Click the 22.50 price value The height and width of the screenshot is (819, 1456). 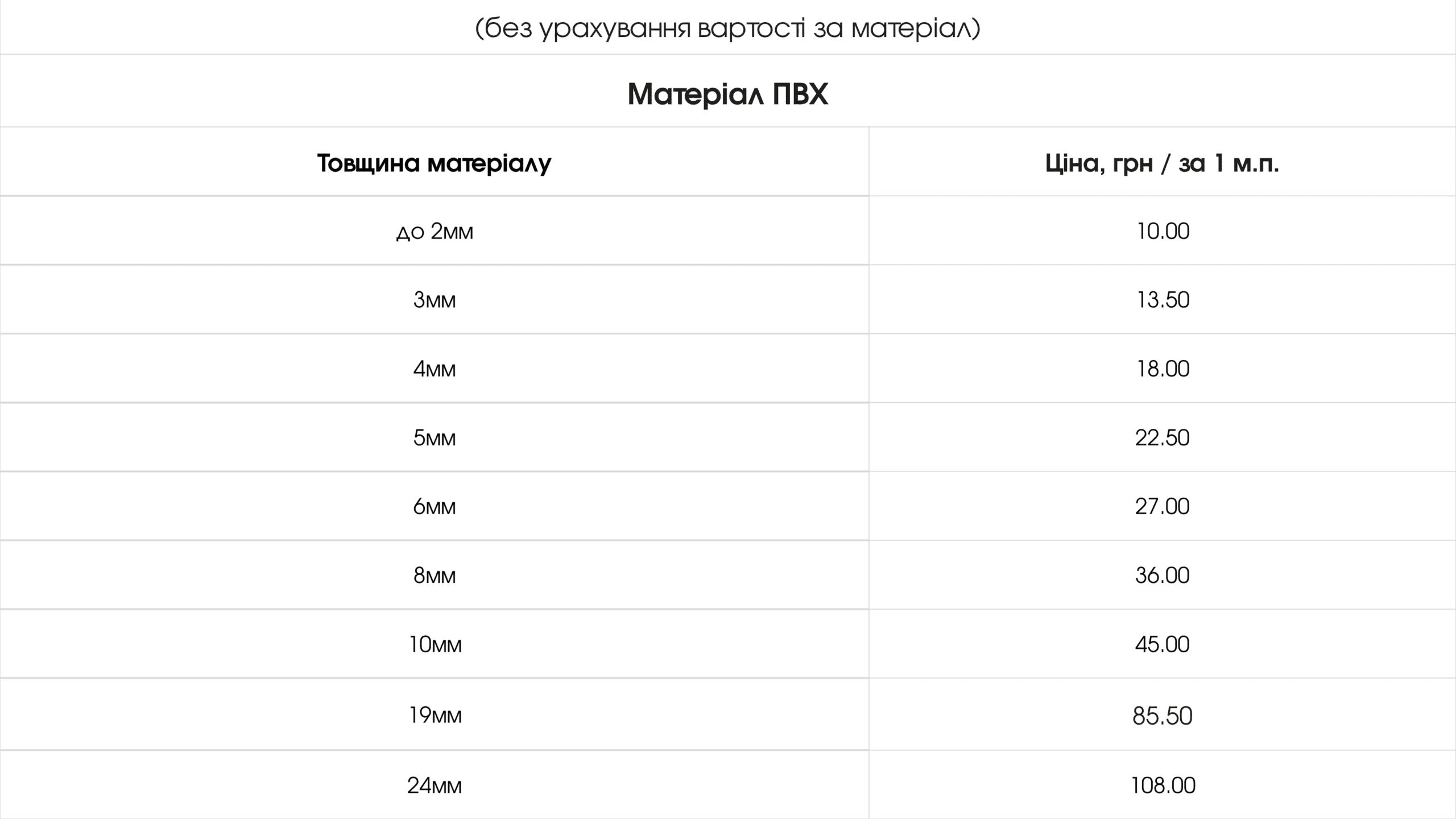coord(1162,437)
